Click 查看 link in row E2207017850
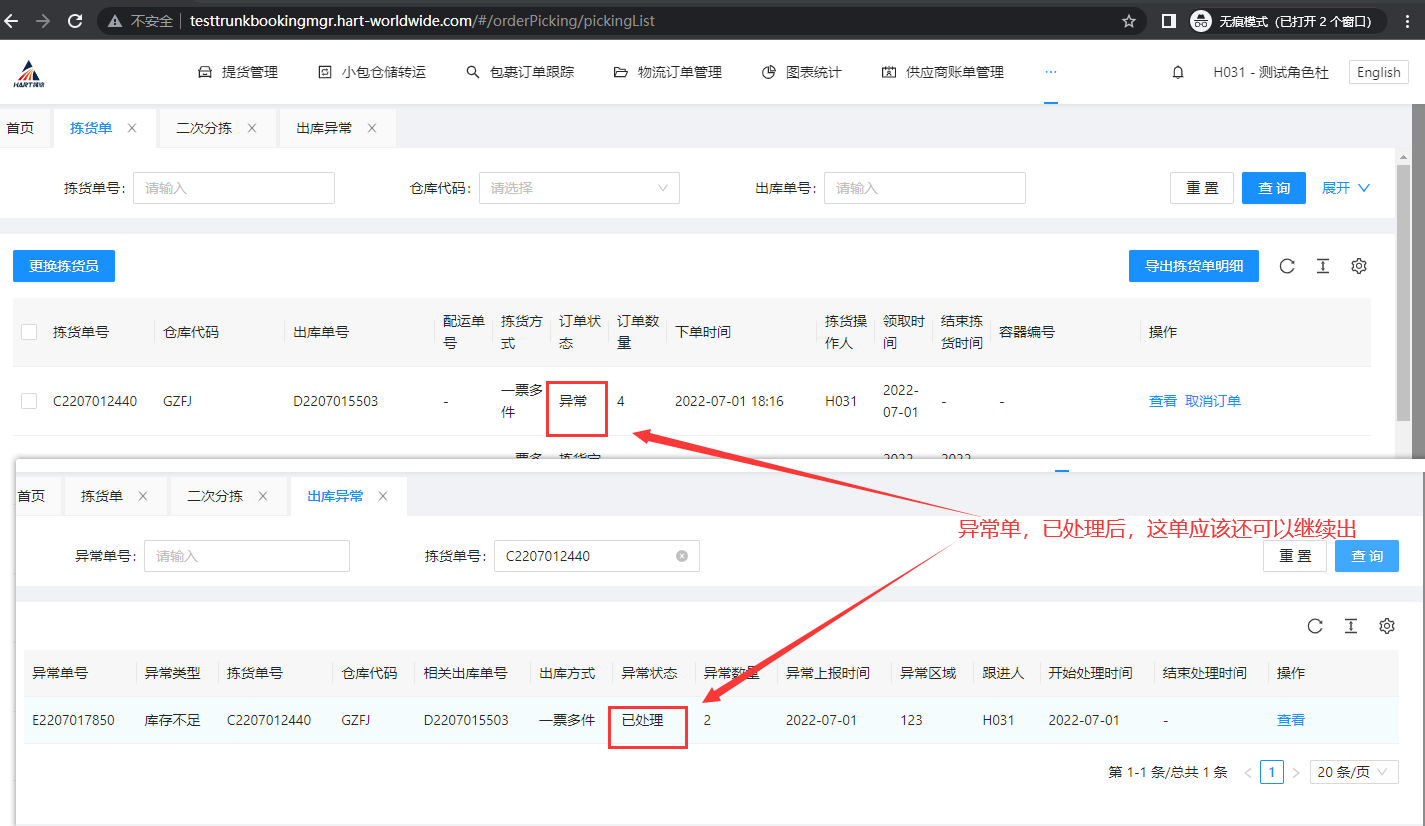This screenshot has height=826, width=1425. pos(1291,720)
